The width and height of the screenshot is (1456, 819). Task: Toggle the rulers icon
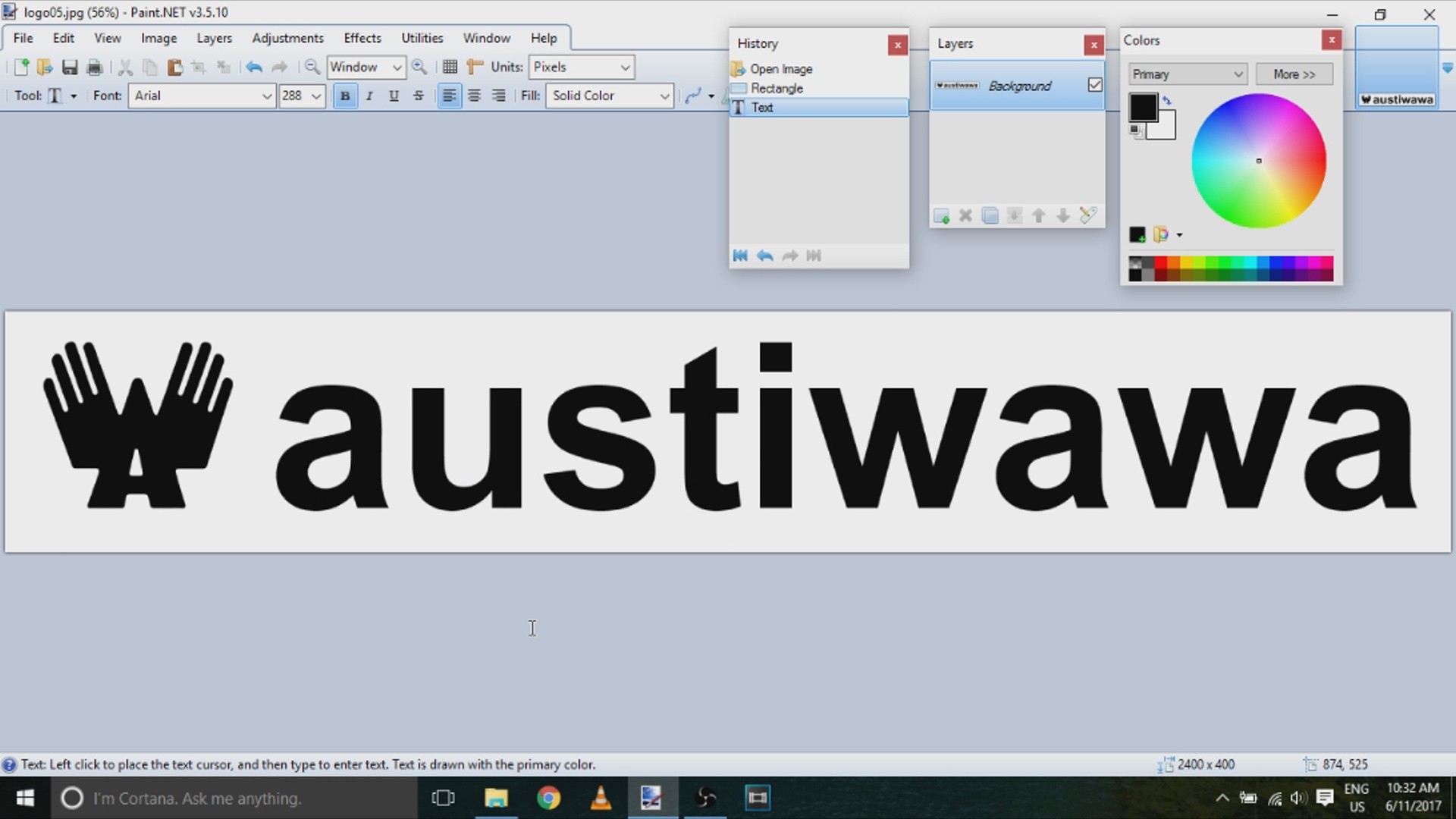tap(475, 67)
